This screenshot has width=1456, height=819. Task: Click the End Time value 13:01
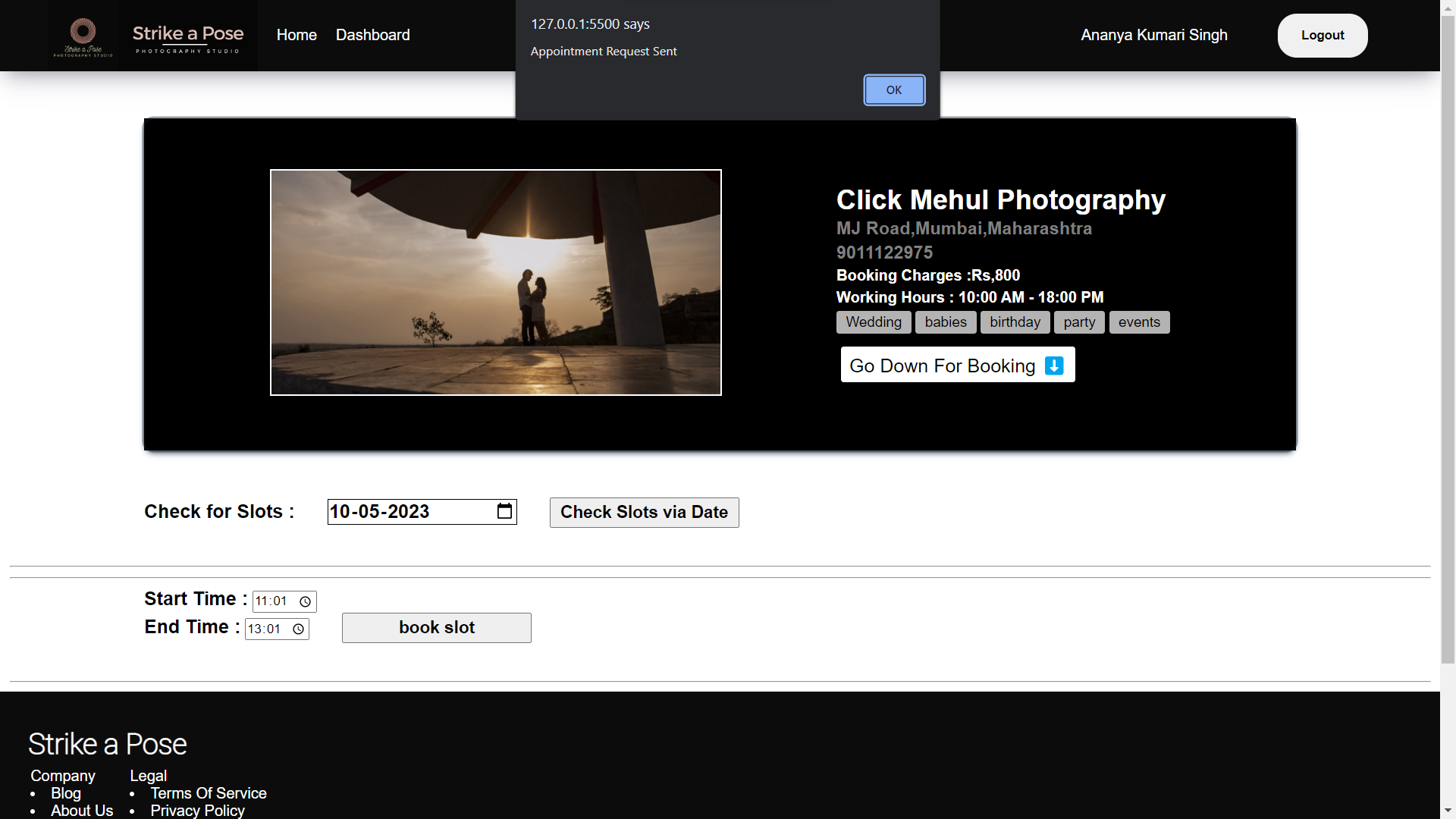pyautogui.click(x=264, y=629)
